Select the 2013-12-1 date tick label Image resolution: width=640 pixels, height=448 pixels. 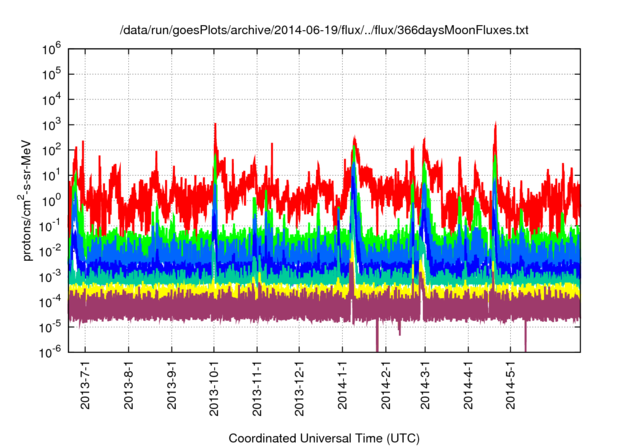click(299, 388)
